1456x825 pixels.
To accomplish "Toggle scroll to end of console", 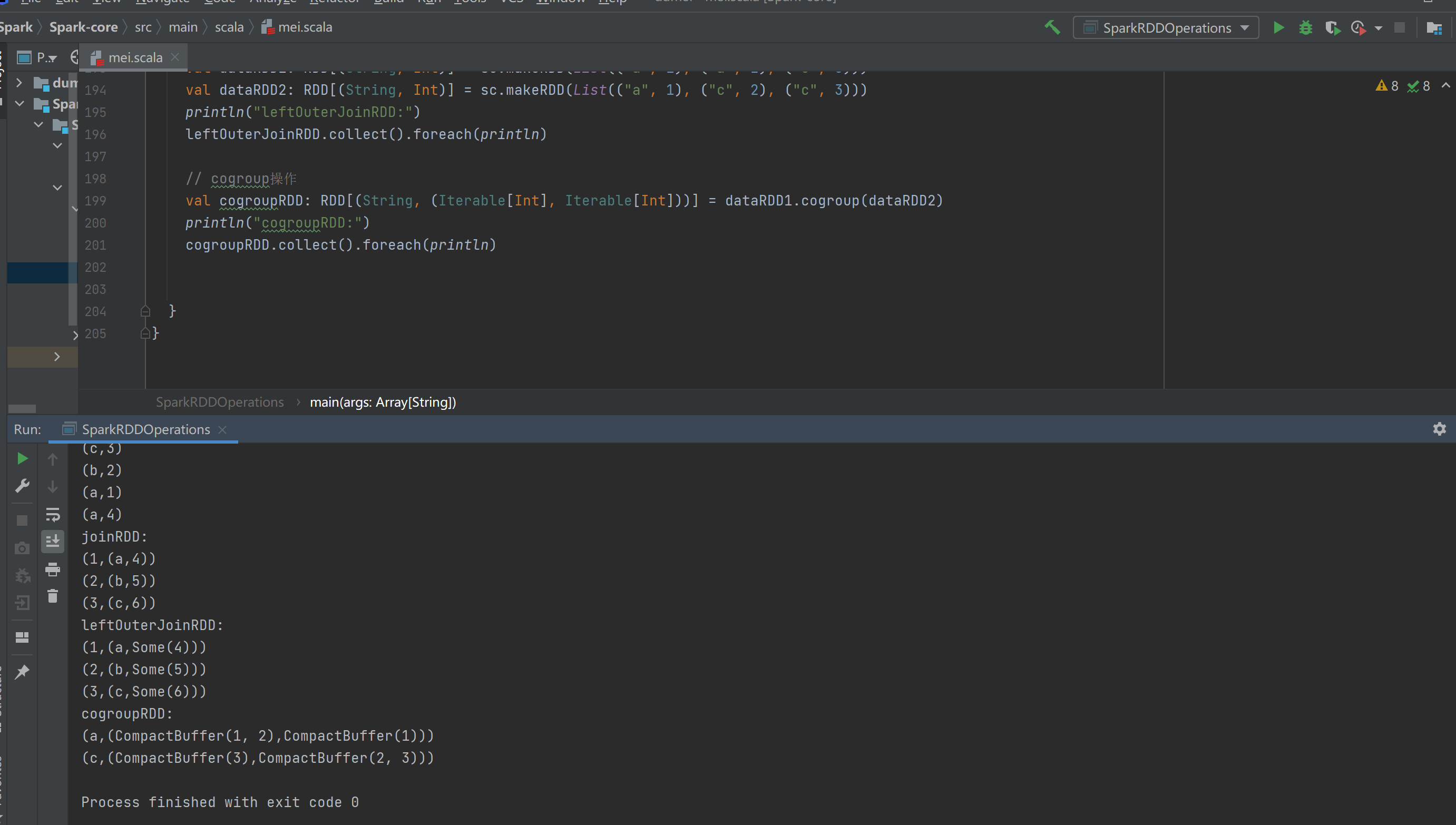I will point(53,541).
